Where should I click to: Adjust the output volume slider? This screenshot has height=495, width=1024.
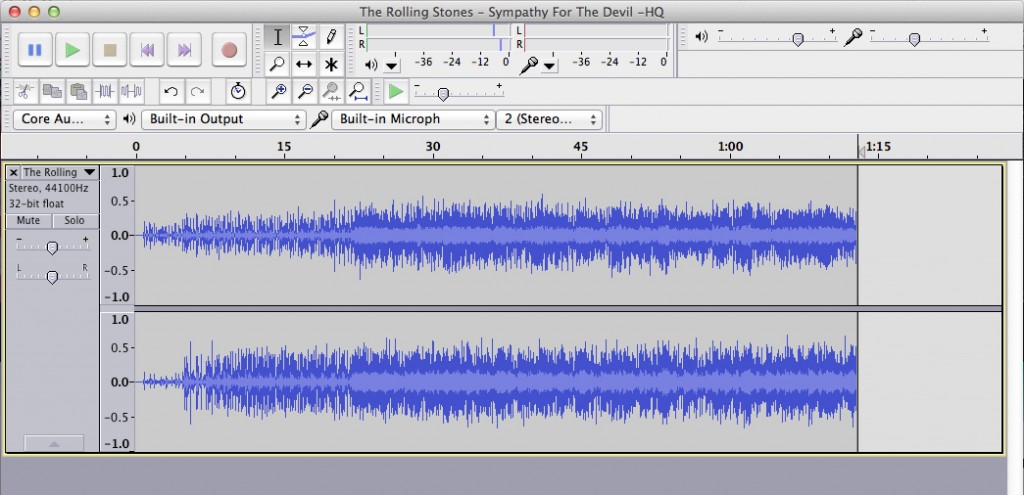pyautogui.click(x=797, y=39)
